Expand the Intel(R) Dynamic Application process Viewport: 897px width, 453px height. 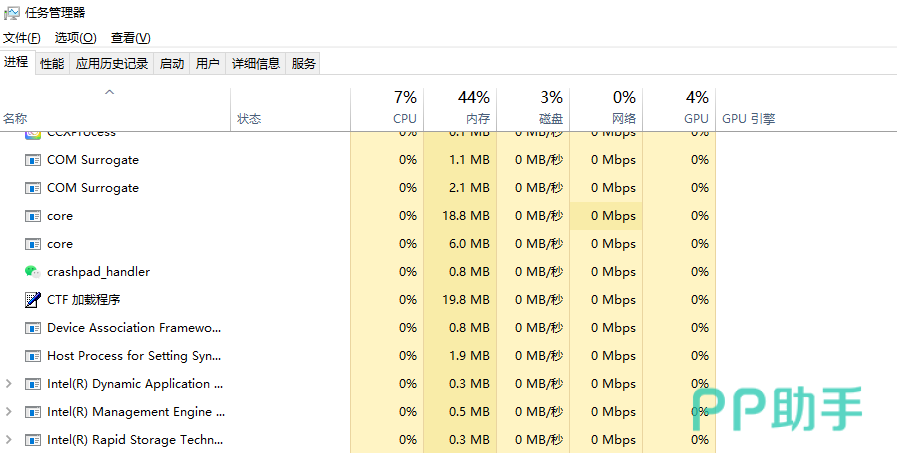coord(9,384)
